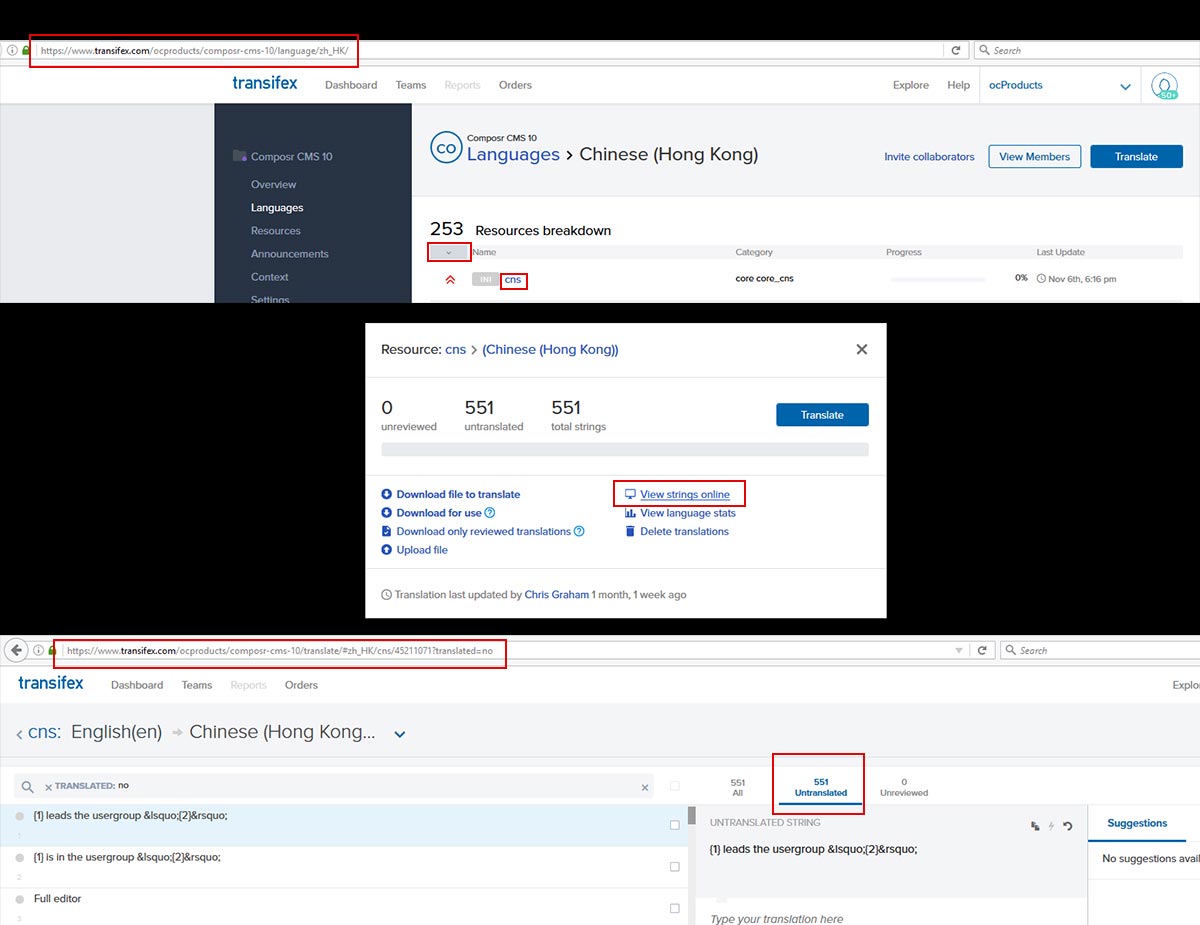Open the cns resource link in the breakdown list

(x=513, y=280)
